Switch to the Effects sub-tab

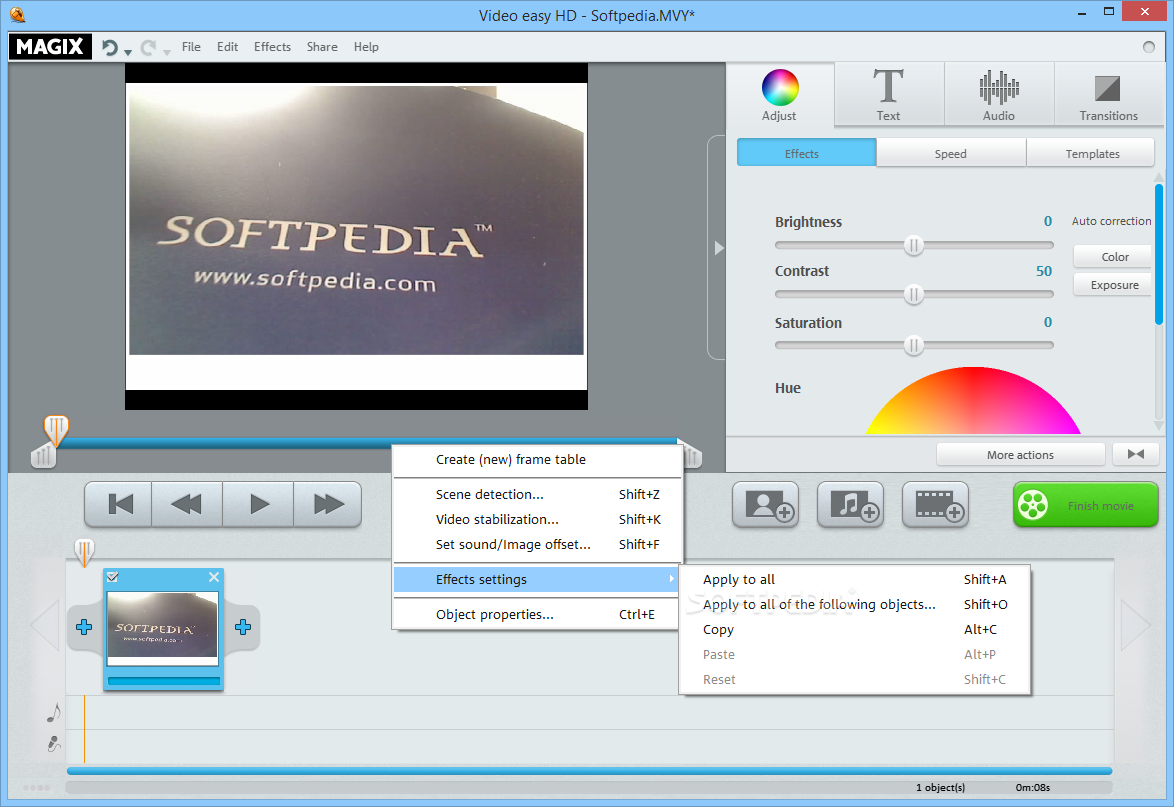click(806, 153)
